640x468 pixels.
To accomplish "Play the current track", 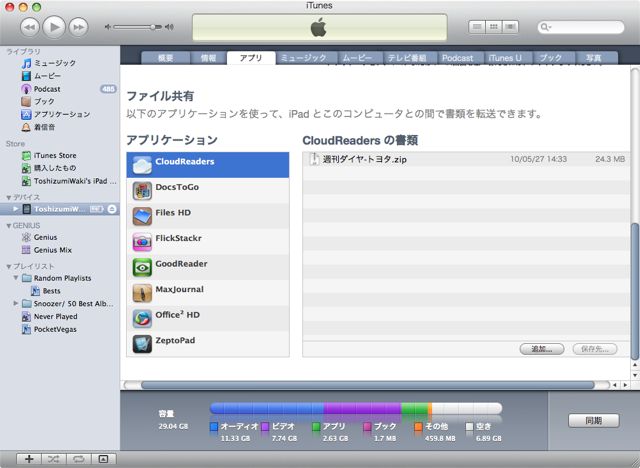I will point(54,27).
